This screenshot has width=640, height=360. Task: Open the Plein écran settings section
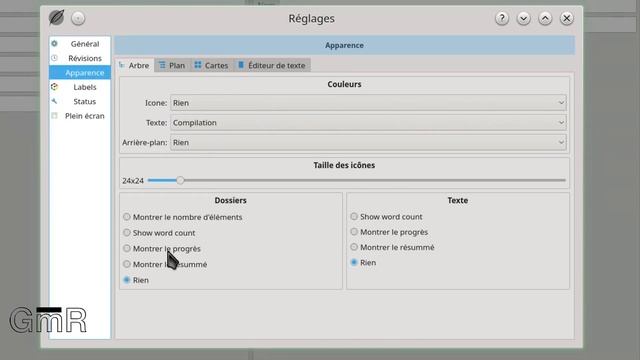(80, 116)
